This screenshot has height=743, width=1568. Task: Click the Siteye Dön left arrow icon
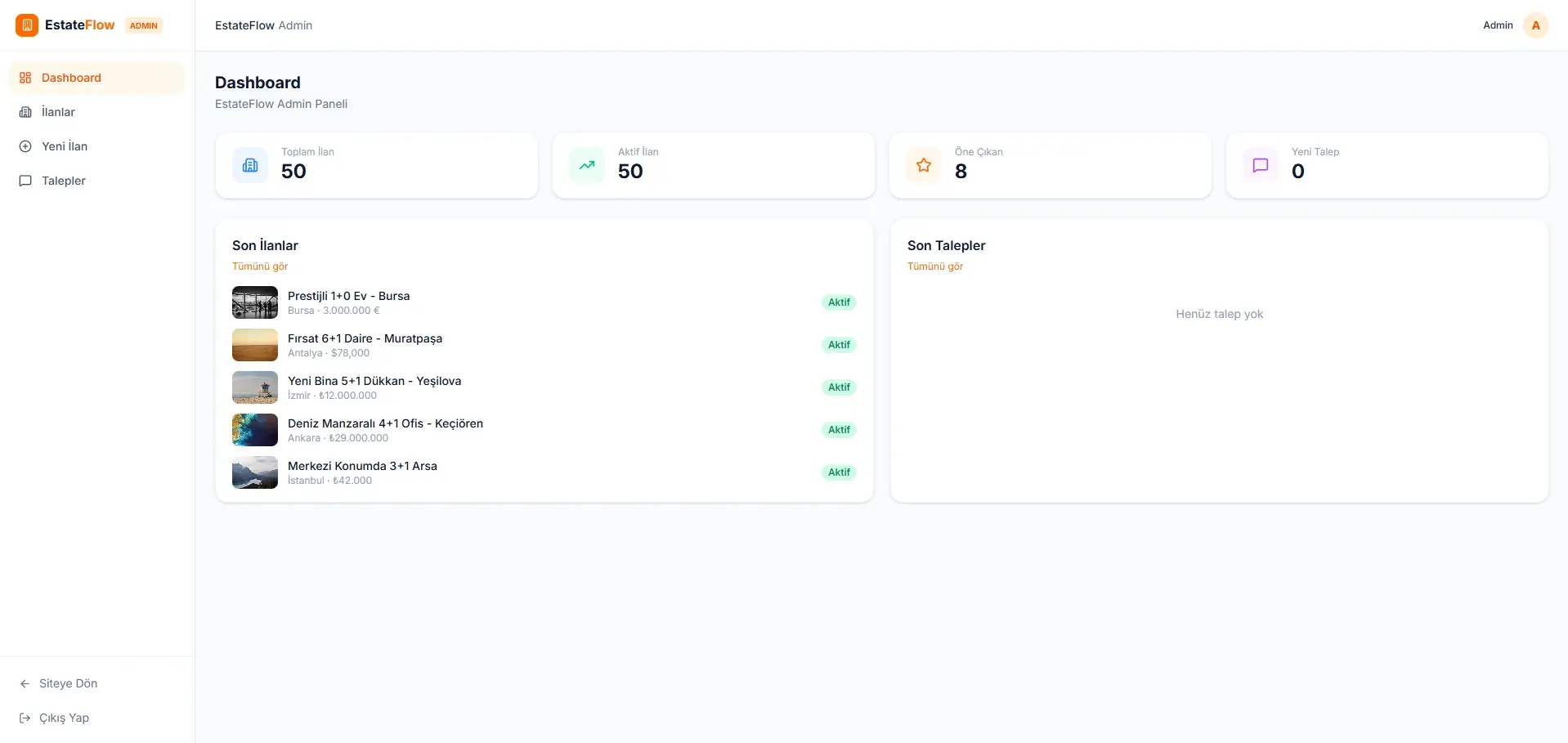pyautogui.click(x=25, y=683)
